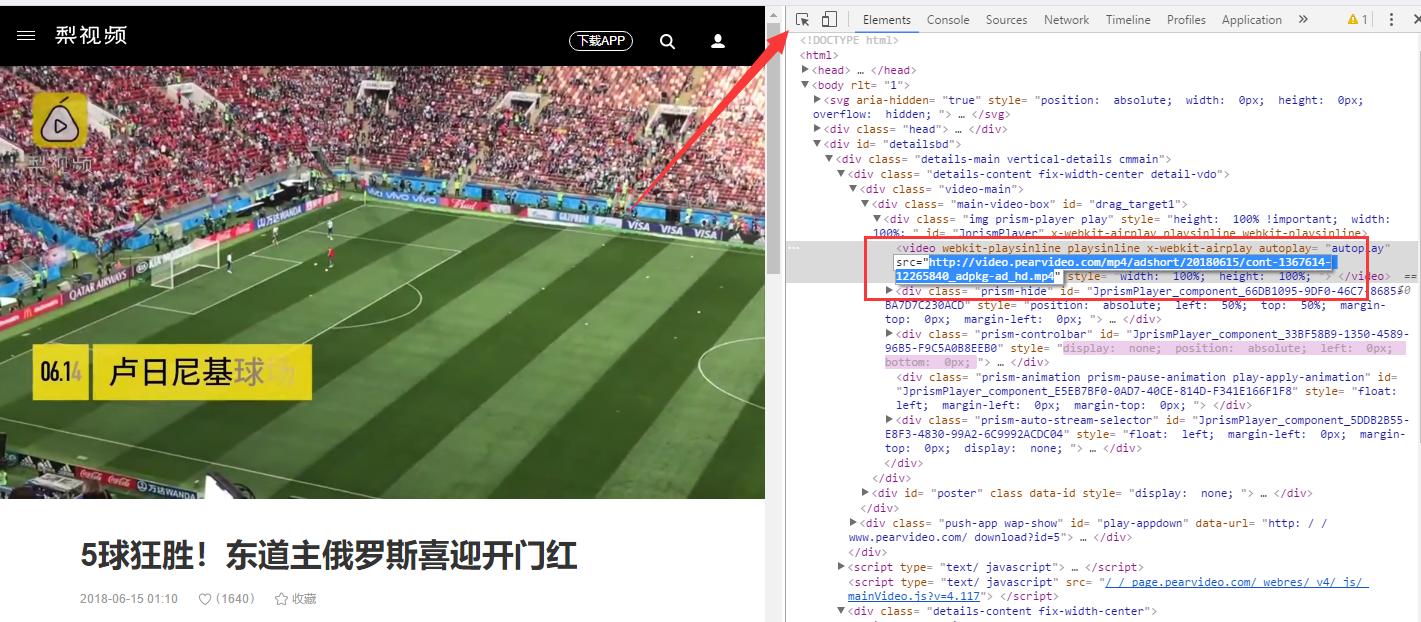Viewport: 1421px width, 622px height.
Task: Click the 梨视频 Pear Video logo
Action: [90, 34]
